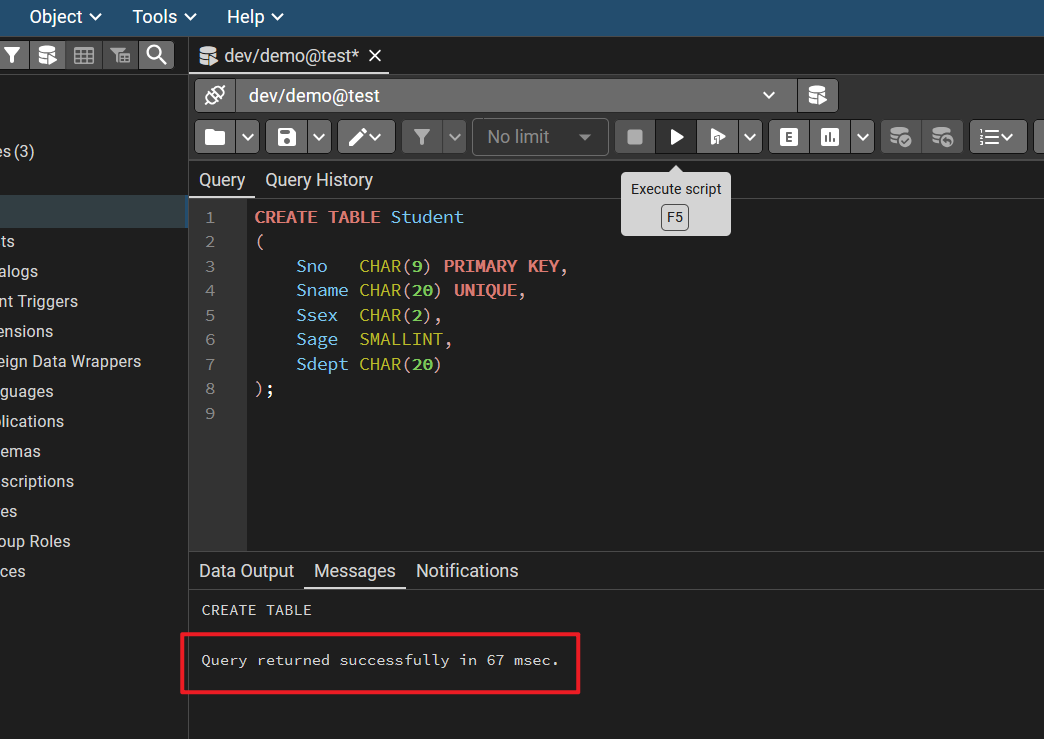Viewport: 1044px width, 739px height.
Task: Switch to the Data Output tab
Action: (x=246, y=571)
